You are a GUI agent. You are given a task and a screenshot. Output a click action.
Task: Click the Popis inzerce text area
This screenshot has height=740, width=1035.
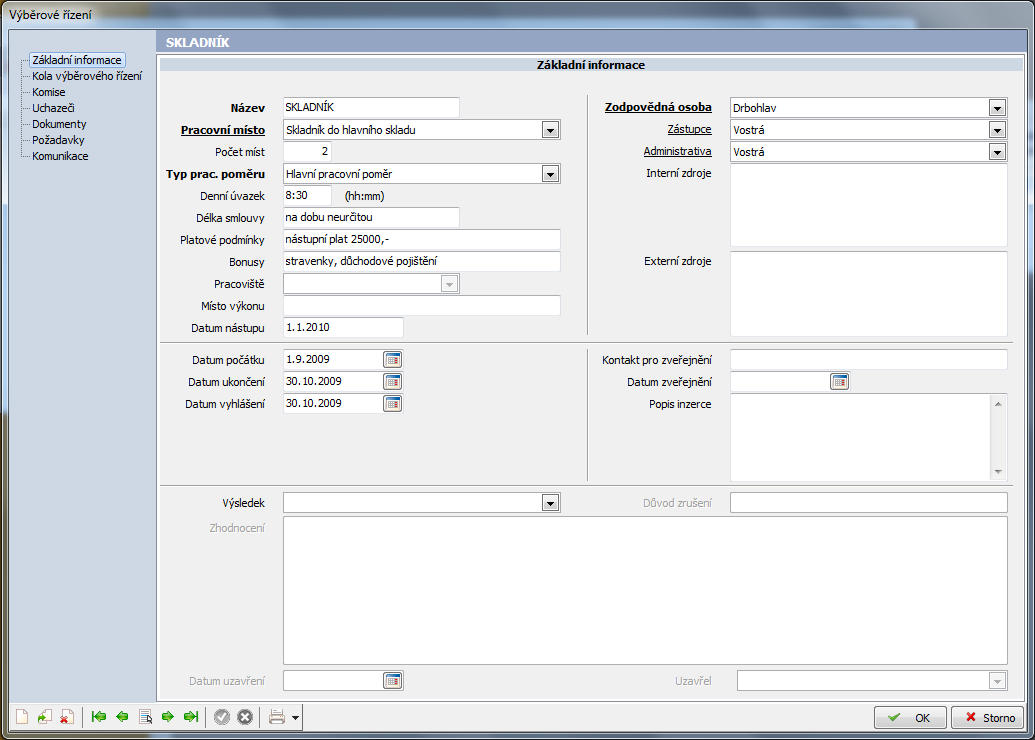(861, 438)
